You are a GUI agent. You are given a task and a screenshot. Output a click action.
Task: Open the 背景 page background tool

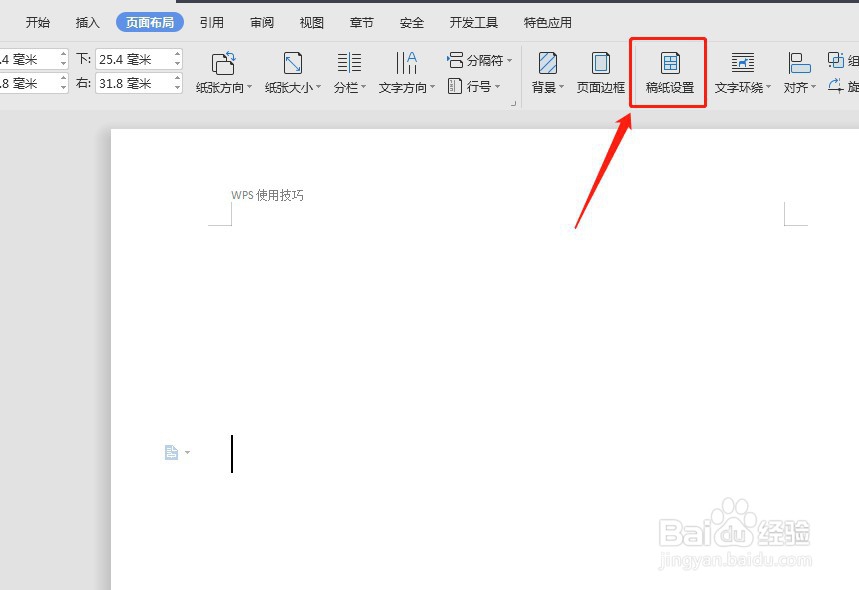point(547,72)
